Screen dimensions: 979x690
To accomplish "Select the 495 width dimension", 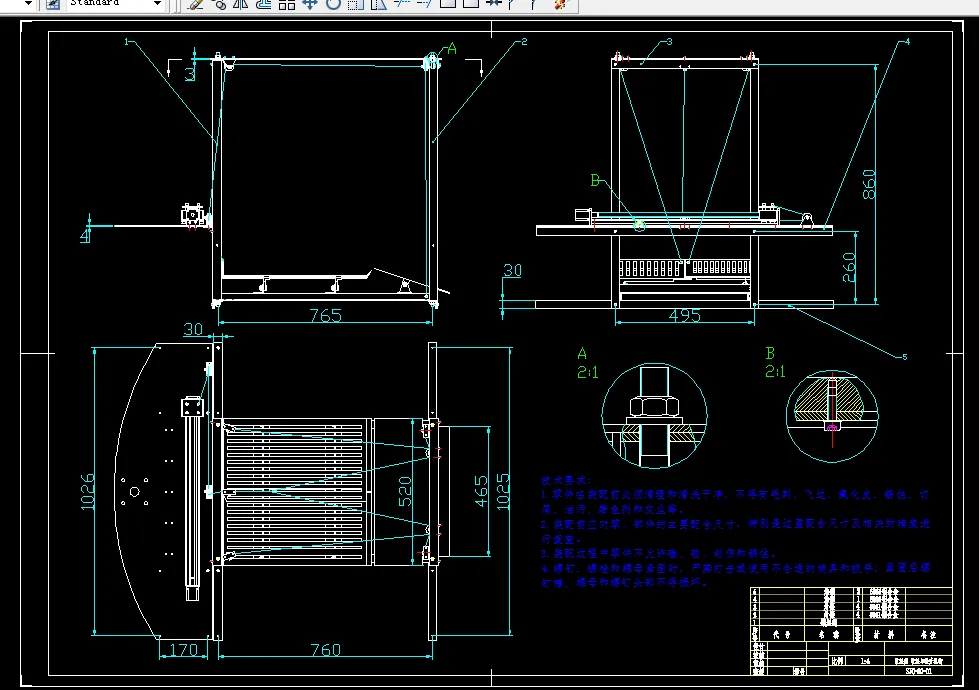I will (x=685, y=315).
